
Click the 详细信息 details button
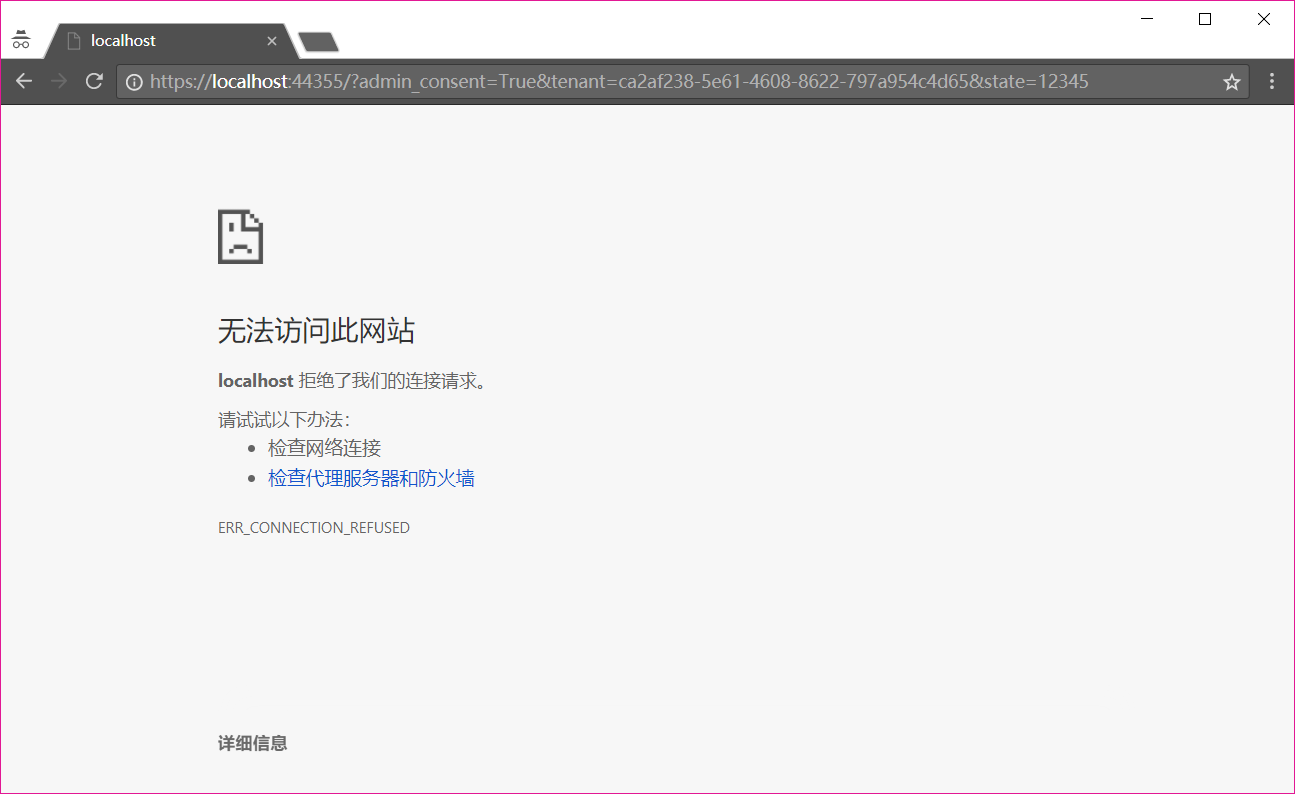tap(252, 743)
